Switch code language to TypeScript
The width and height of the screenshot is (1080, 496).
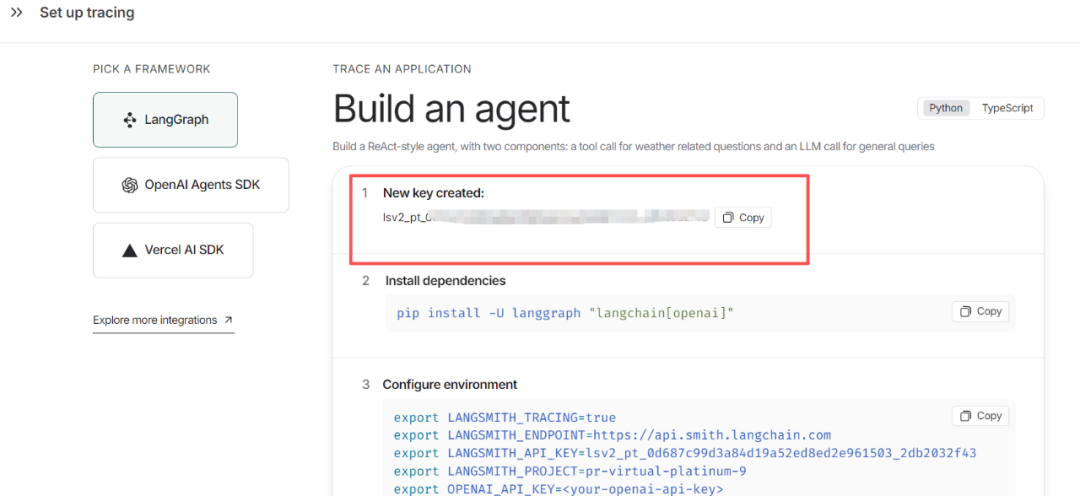click(x=1007, y=108)
